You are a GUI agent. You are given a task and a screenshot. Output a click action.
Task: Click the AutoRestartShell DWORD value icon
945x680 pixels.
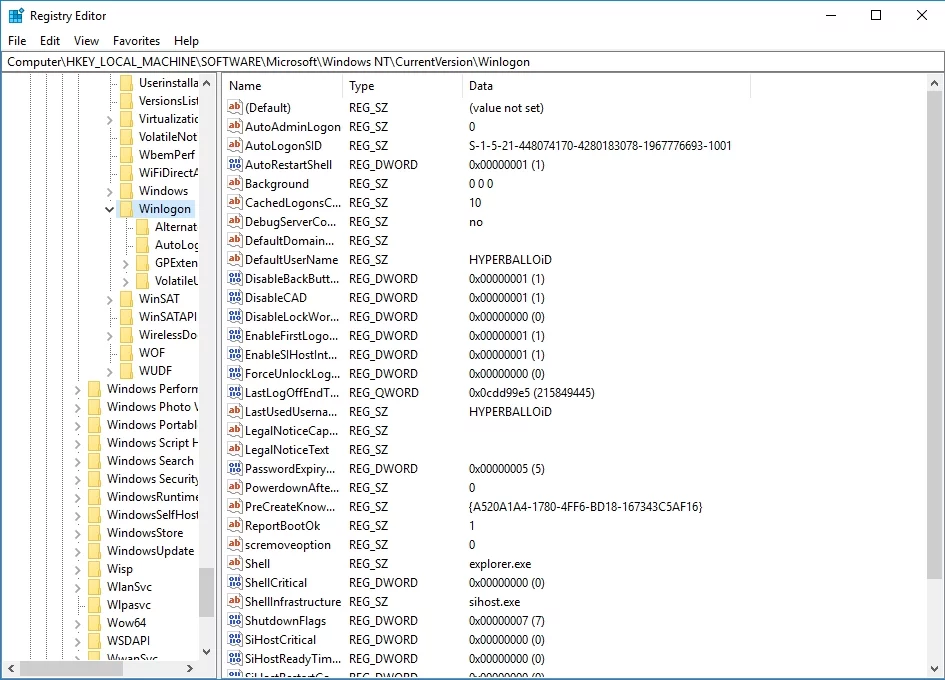[235, 165]
